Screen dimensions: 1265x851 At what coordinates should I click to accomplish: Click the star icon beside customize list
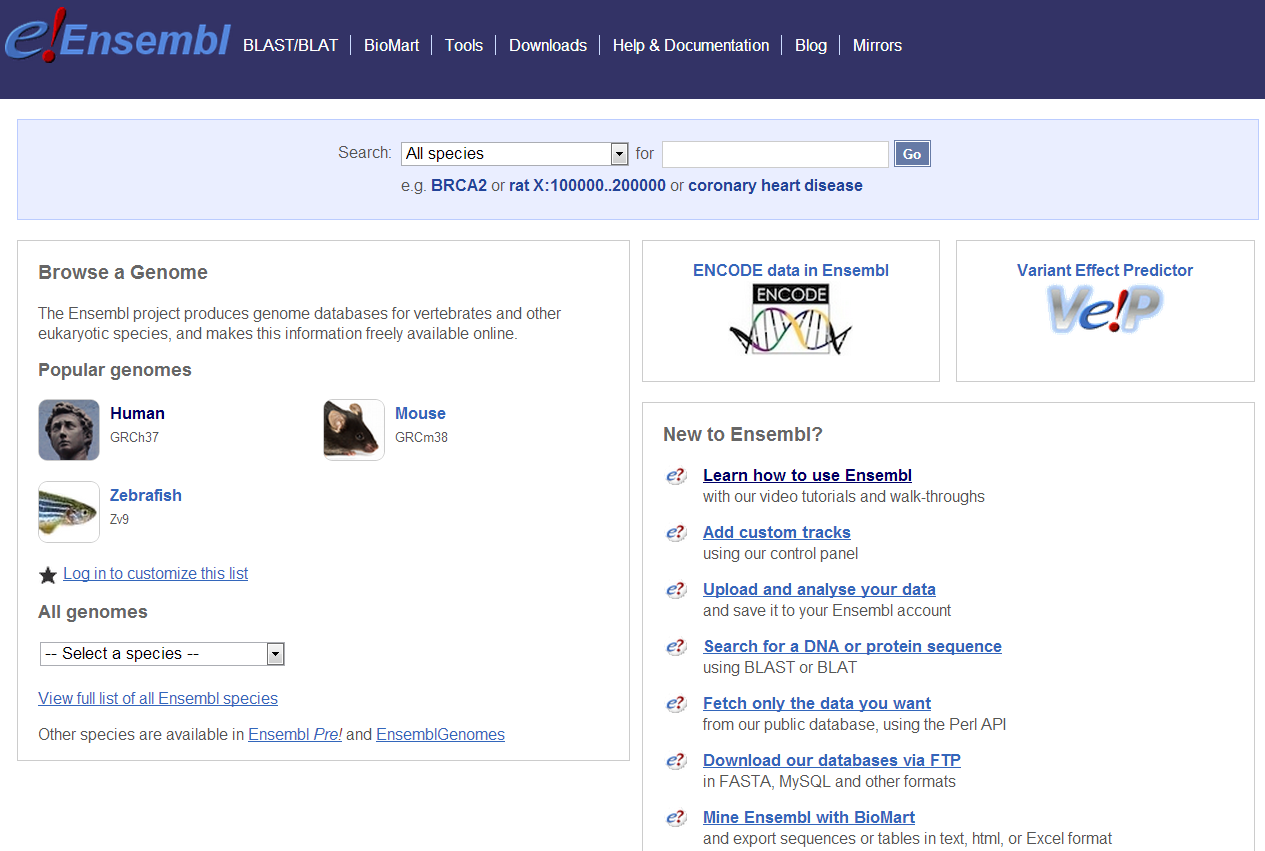[48, 575]
